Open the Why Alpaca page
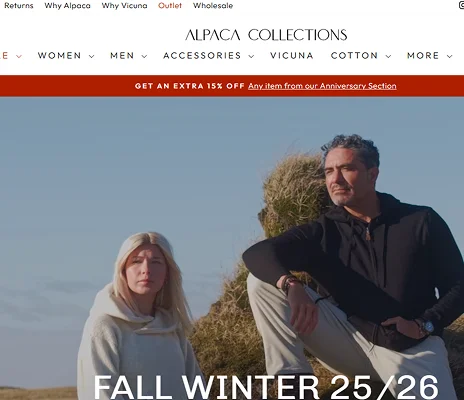This screenshot has height=400, width=464. 68,6
